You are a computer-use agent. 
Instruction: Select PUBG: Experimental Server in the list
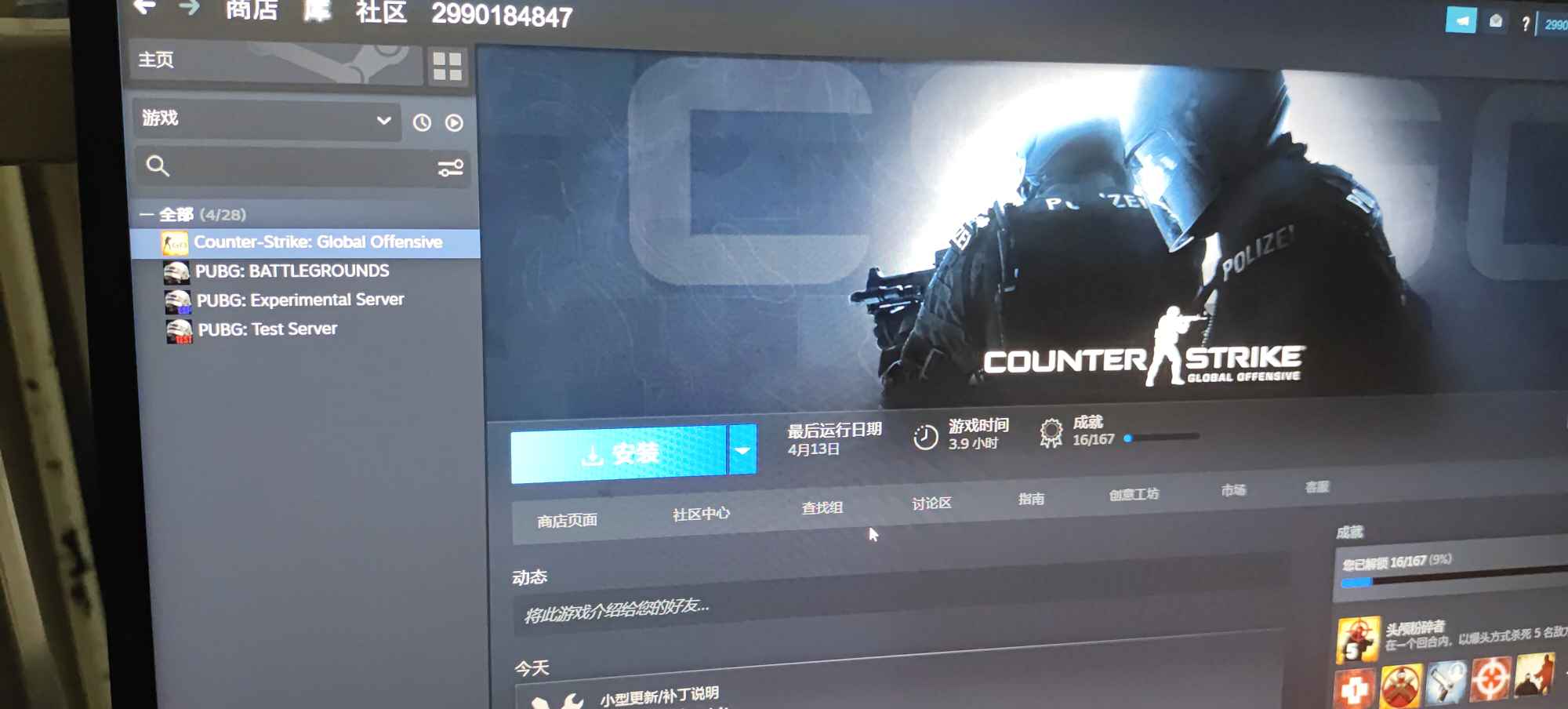300,300
